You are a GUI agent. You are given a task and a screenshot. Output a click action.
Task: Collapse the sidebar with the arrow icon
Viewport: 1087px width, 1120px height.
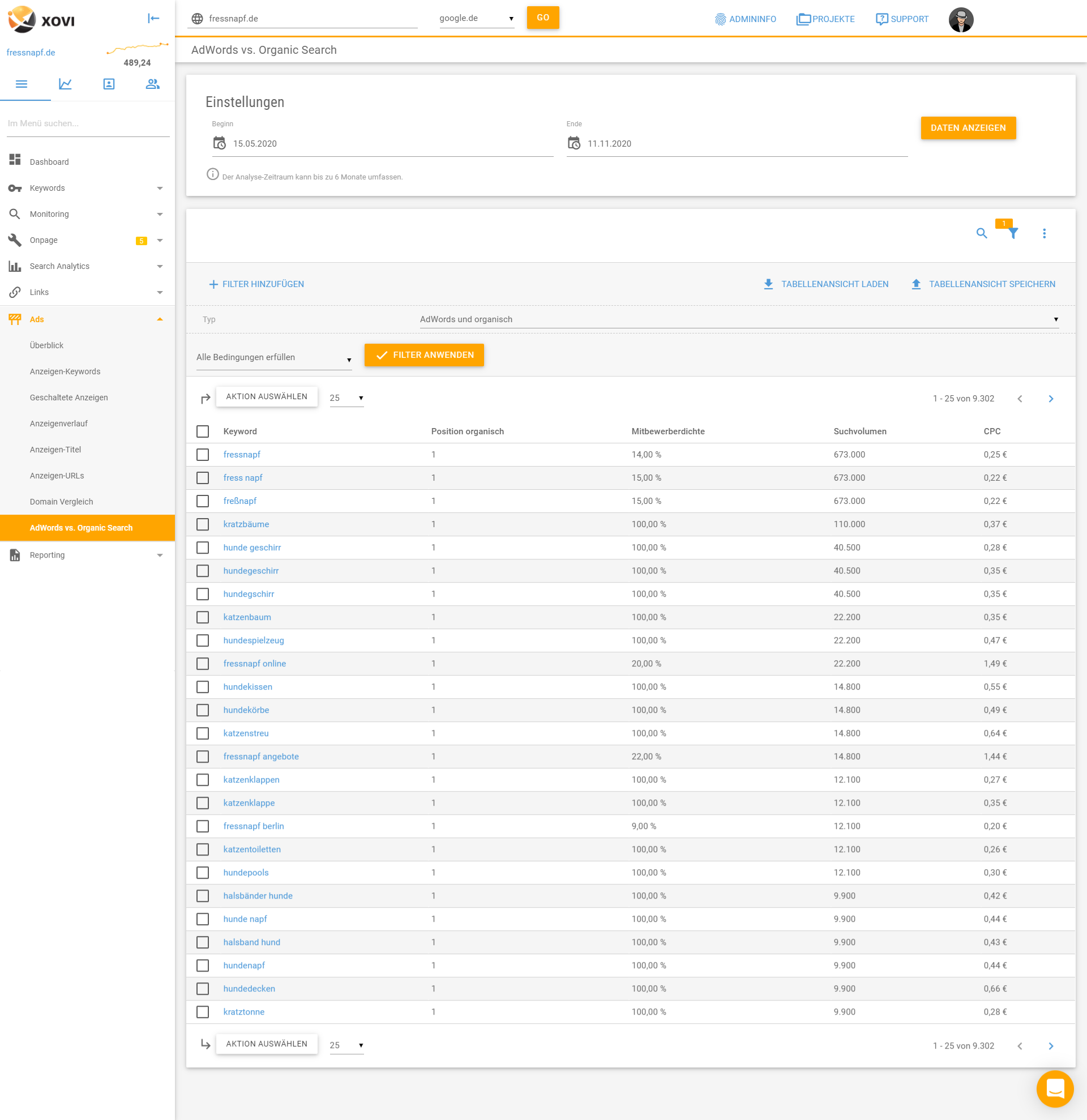[x=153, y=18]
